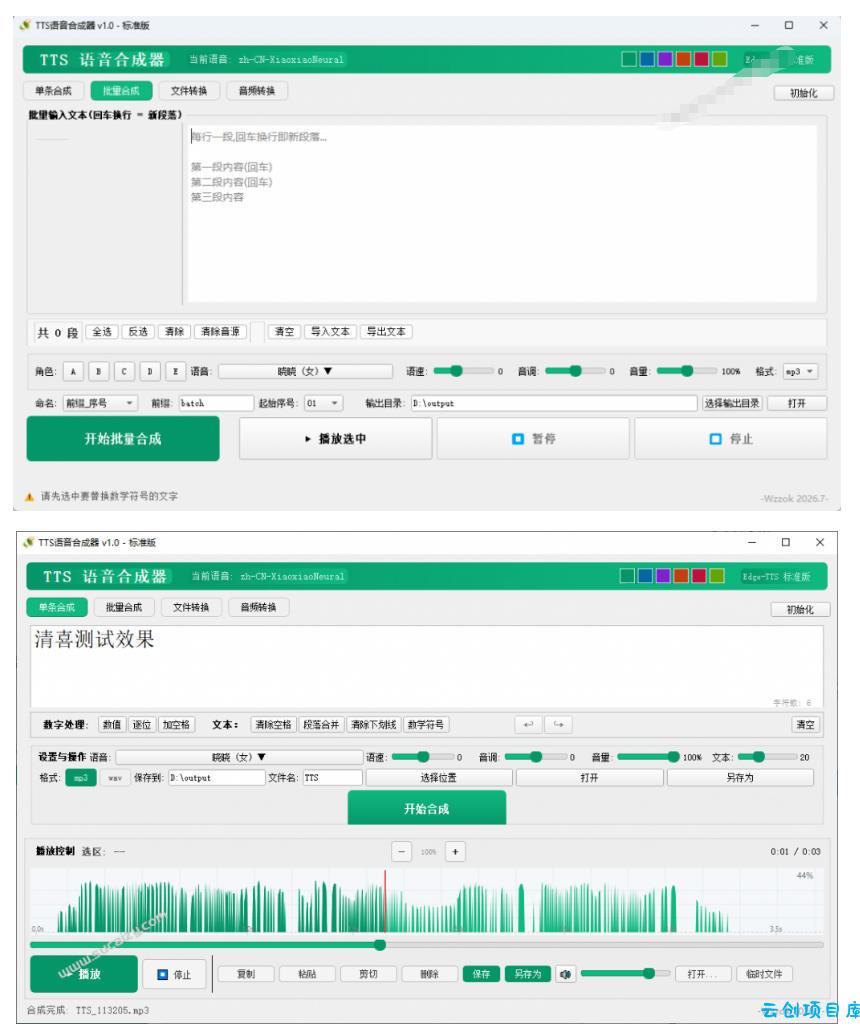The height and width of the screenshot is (1035, 860).
Task: Open the 格式 mp3 dropdown in the batch window
Action: 800,372
